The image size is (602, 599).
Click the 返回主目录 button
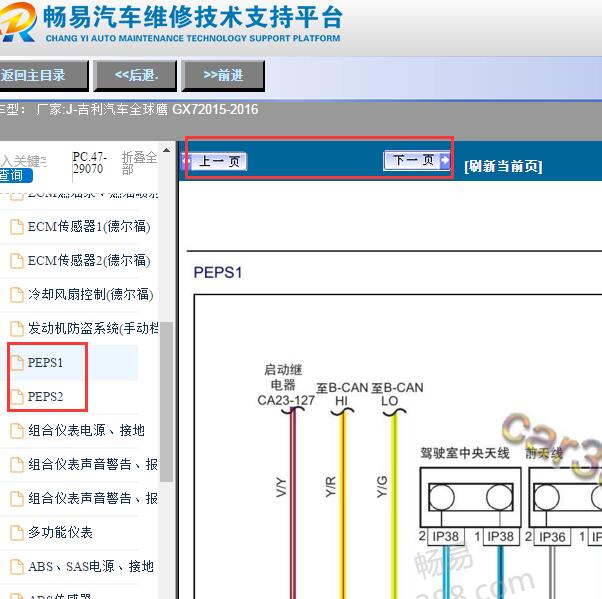click(43, 76)
